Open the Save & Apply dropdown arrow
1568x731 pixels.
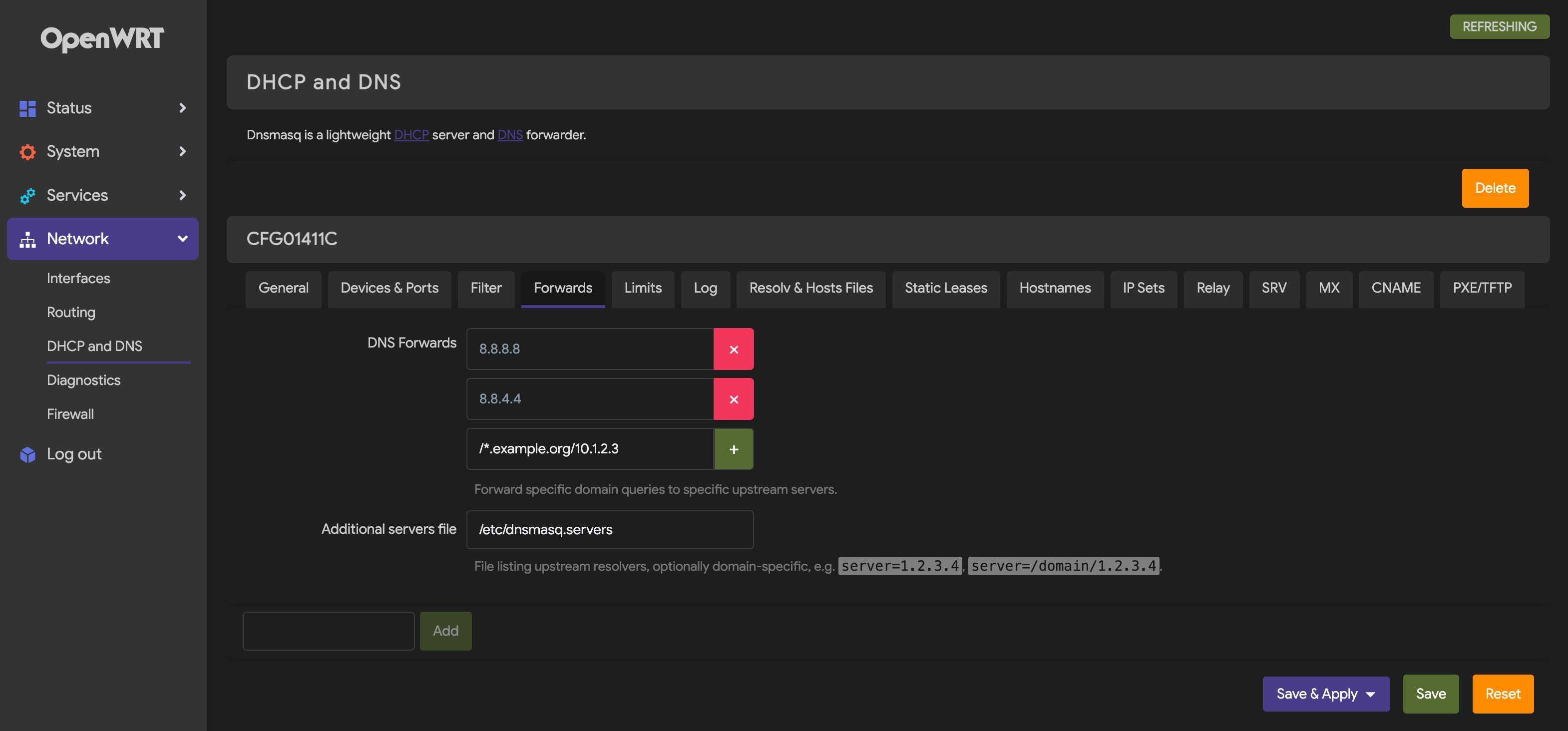1370,695
